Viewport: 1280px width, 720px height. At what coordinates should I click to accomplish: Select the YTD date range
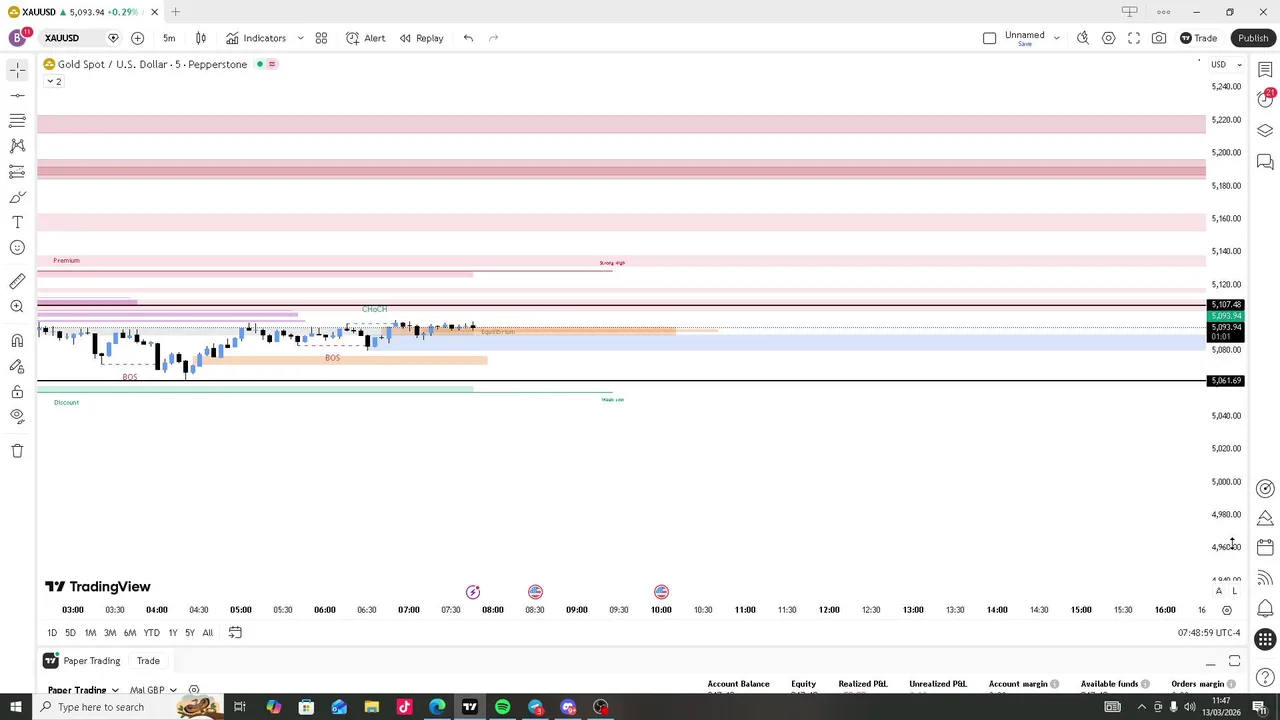coord(151,633)
